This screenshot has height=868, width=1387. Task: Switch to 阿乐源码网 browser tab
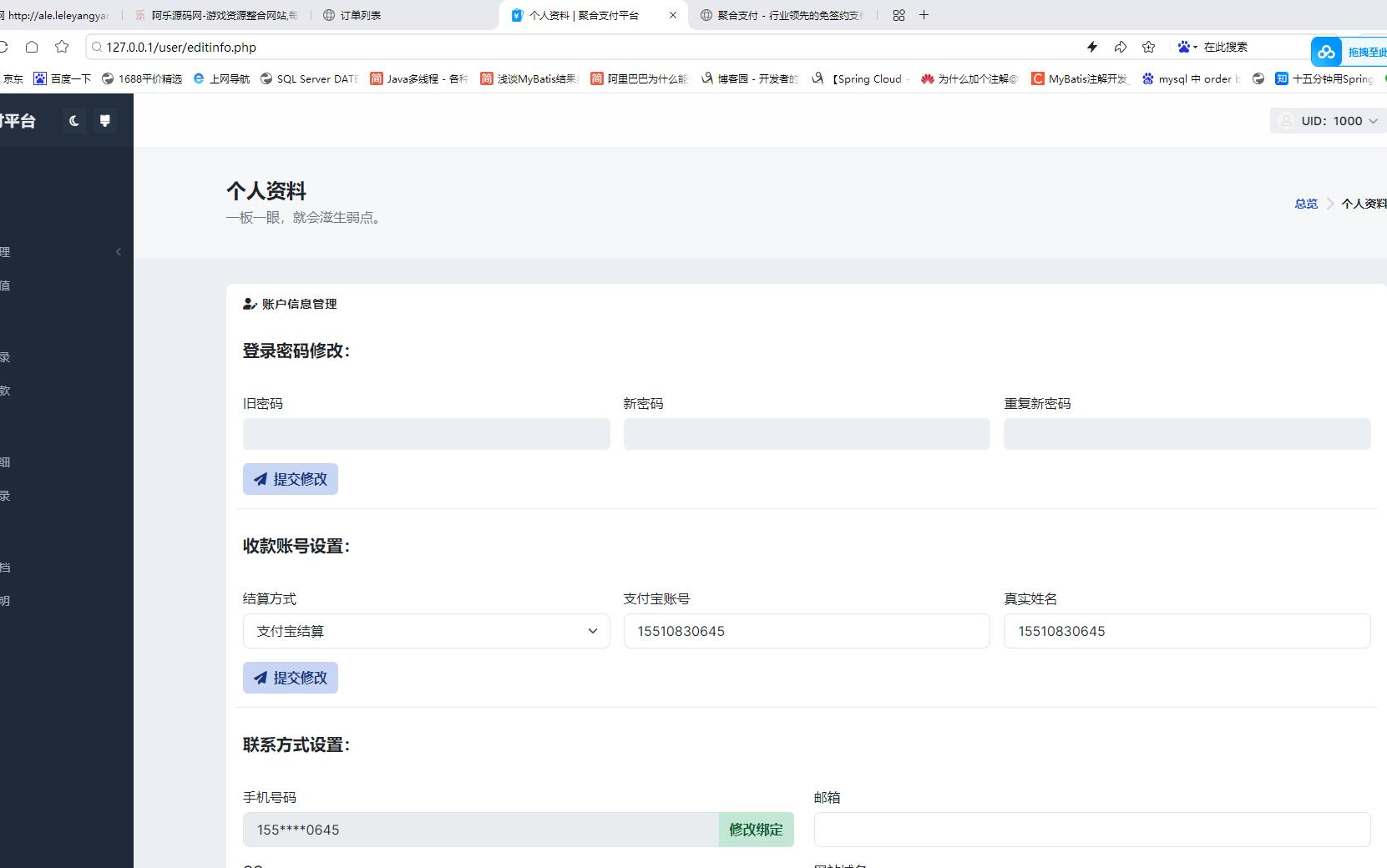pyautogui.click(x=215, y=15)
